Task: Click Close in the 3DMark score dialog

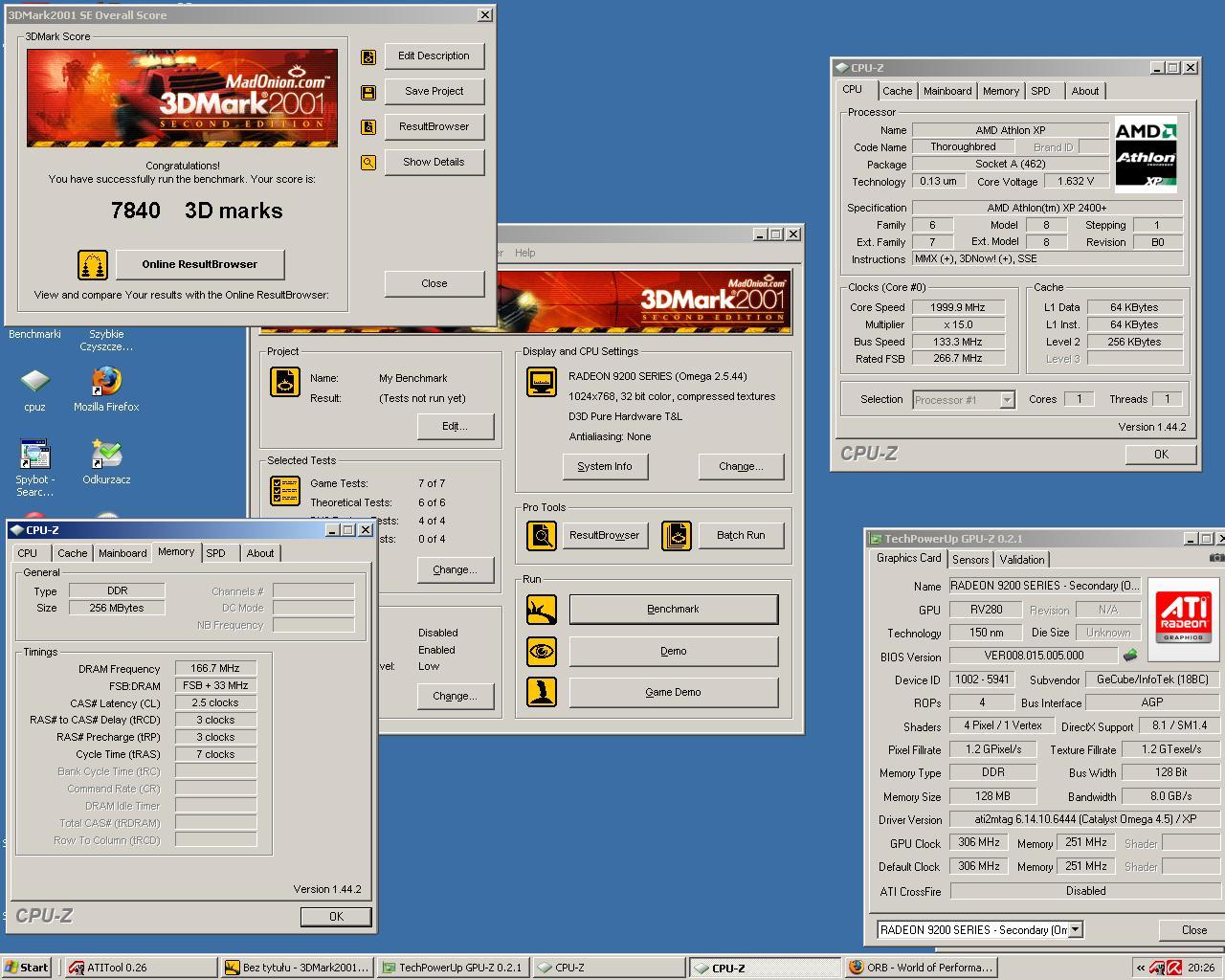Action: pyautogui.click(x=434, y=283)
